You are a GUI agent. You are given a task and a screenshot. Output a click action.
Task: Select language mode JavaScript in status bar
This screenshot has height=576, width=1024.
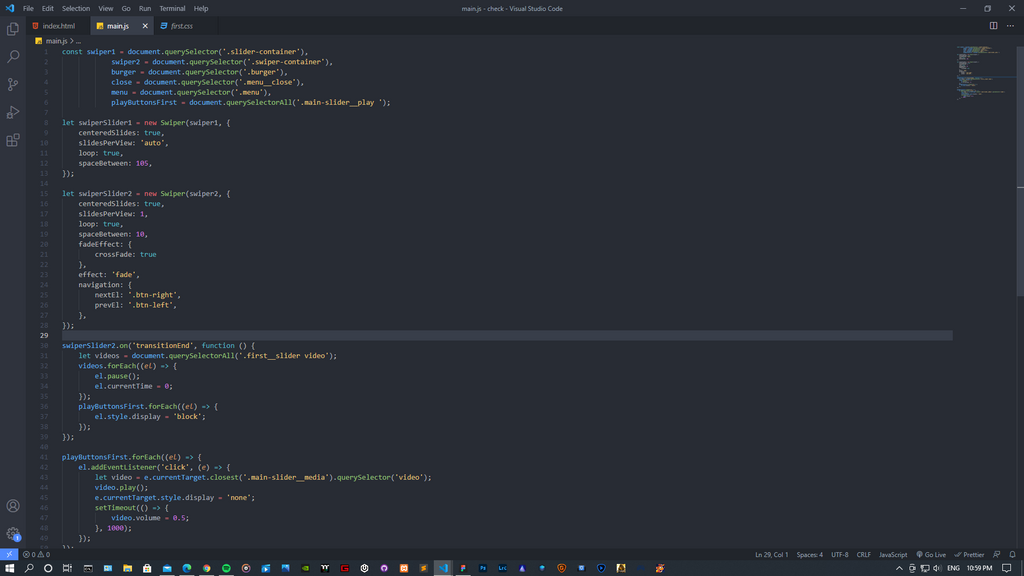pos(893,554)
